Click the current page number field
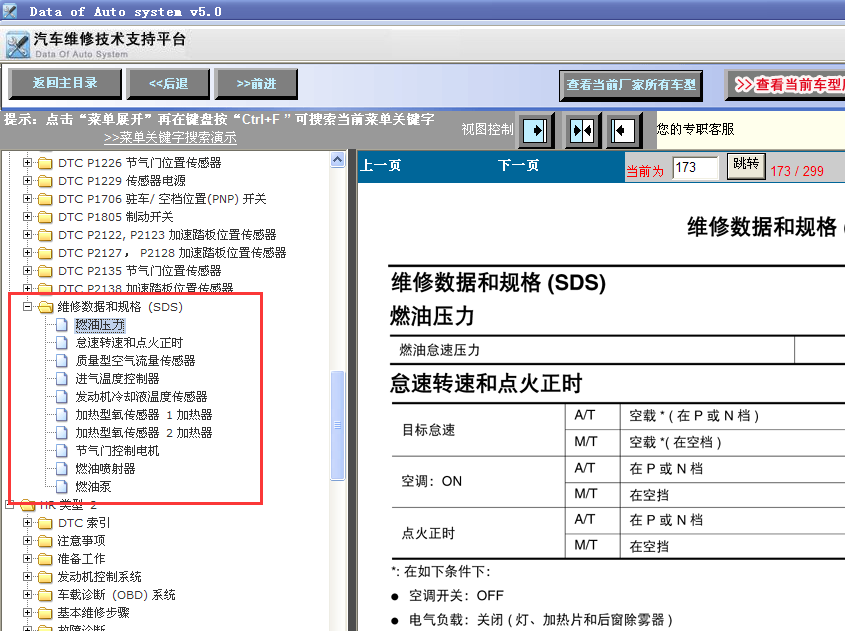Viewport: 845px width, 631px height. (x=695, y=168)
